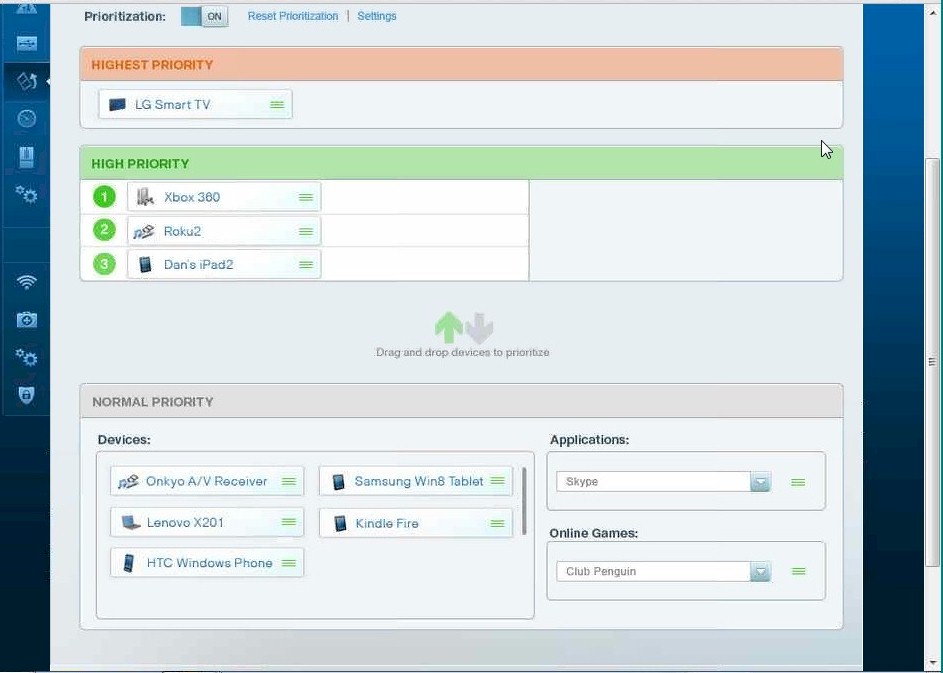The width and height of the screenshot is (943, 673).
Task: Open the Wireless Wi-Fi sidebar icon
Action: (26, 281)
